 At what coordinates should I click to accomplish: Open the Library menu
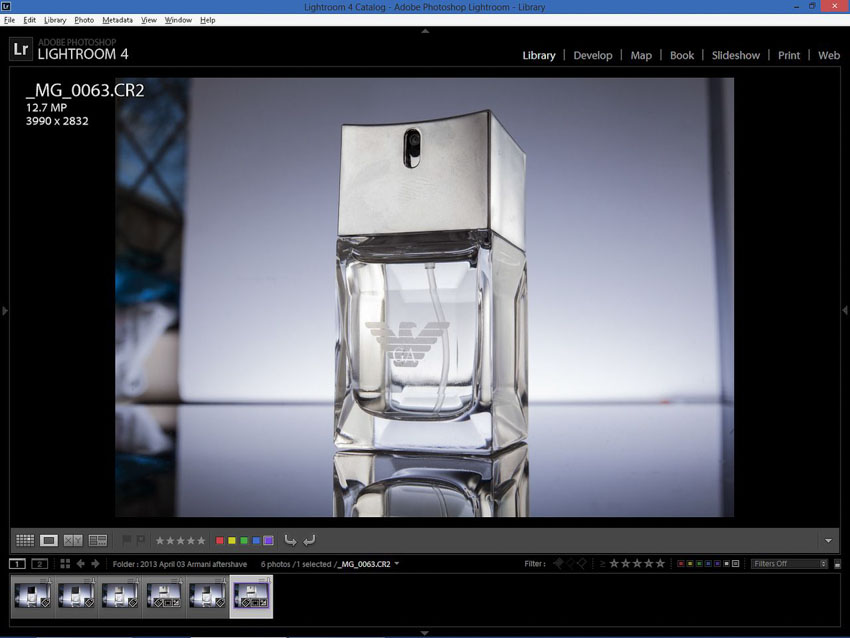55,20
